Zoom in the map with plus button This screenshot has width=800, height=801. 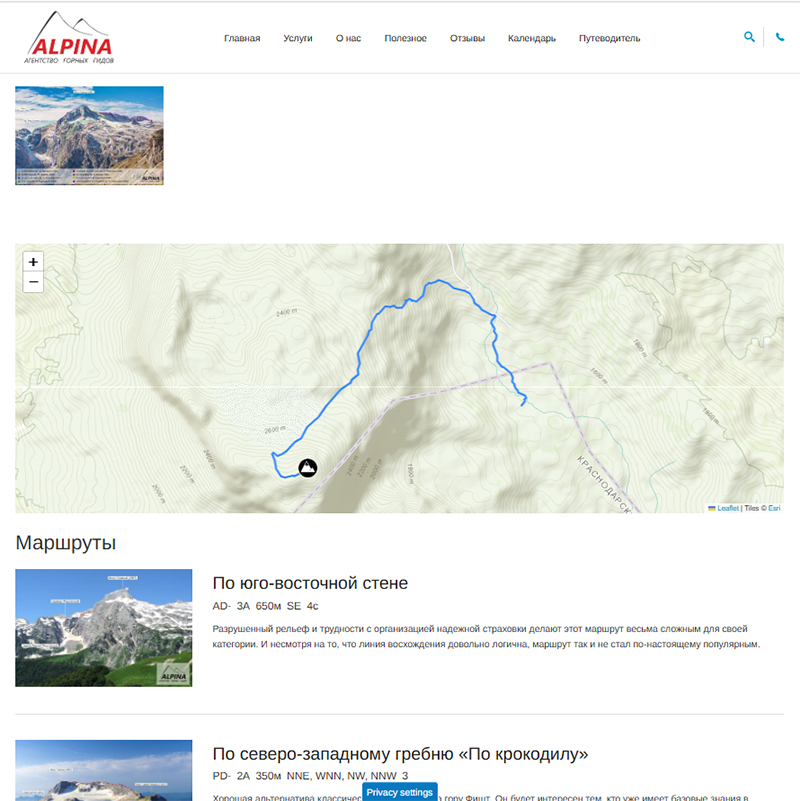point(33,262)
